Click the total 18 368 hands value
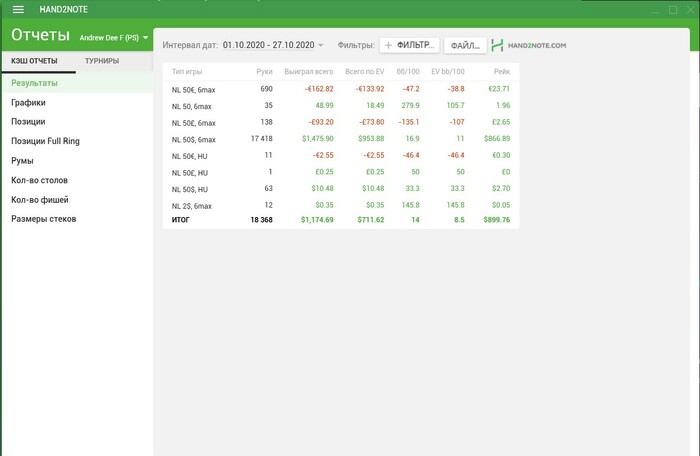Image resolution: width=700 pixels, height=456 pixels. click(x=262, y=220)
